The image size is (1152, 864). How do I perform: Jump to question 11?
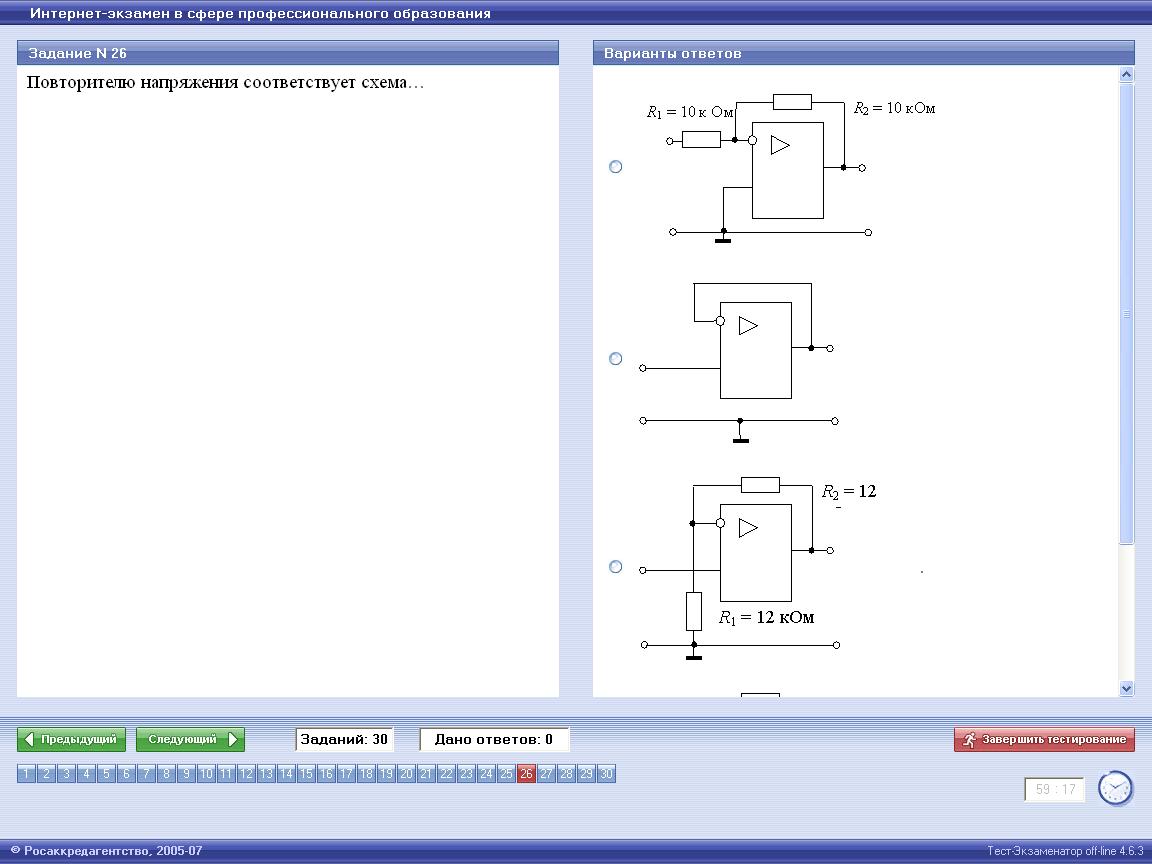[x=226, y=774]
